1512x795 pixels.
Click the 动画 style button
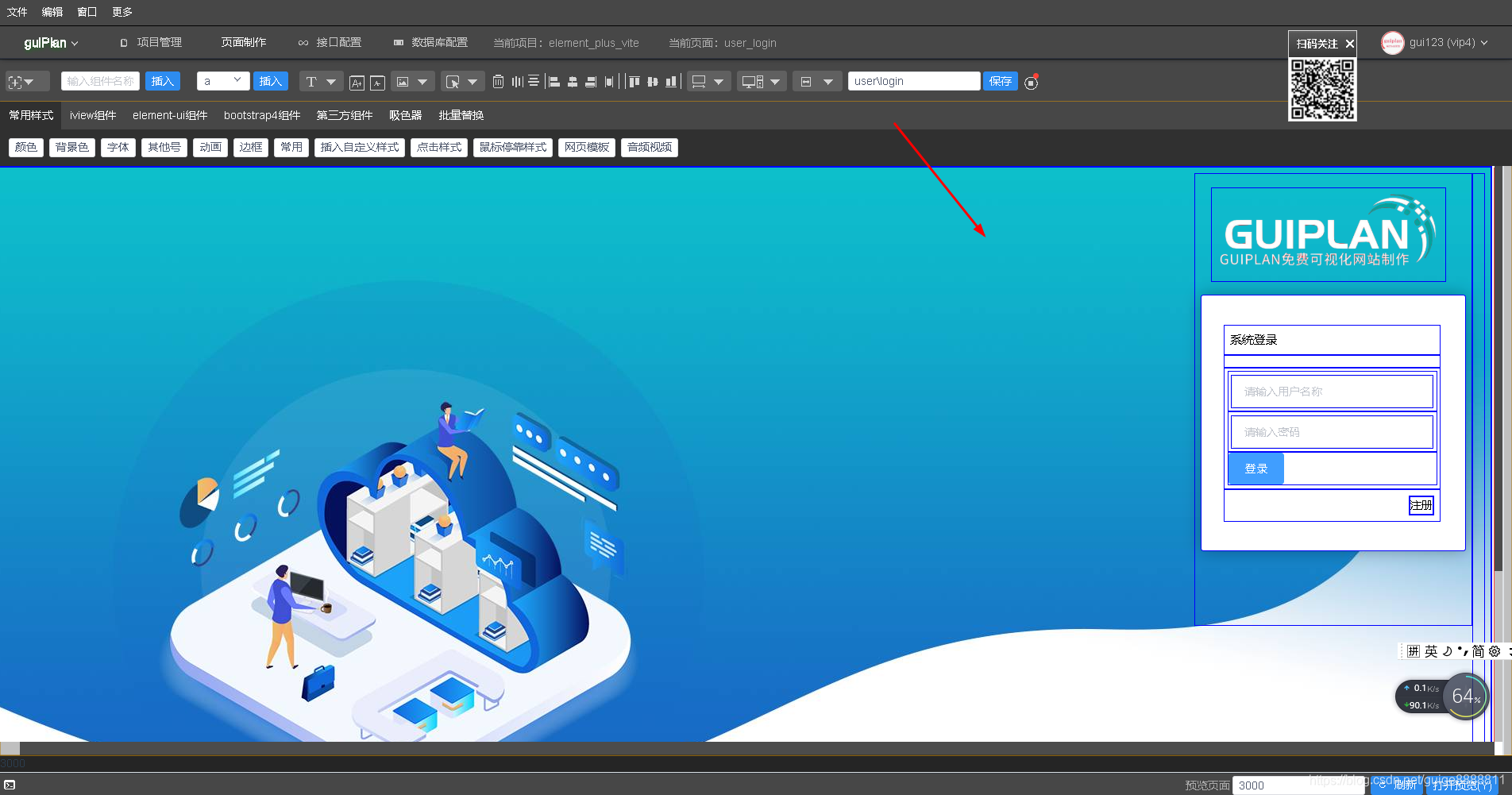click(x=210, y=147)
